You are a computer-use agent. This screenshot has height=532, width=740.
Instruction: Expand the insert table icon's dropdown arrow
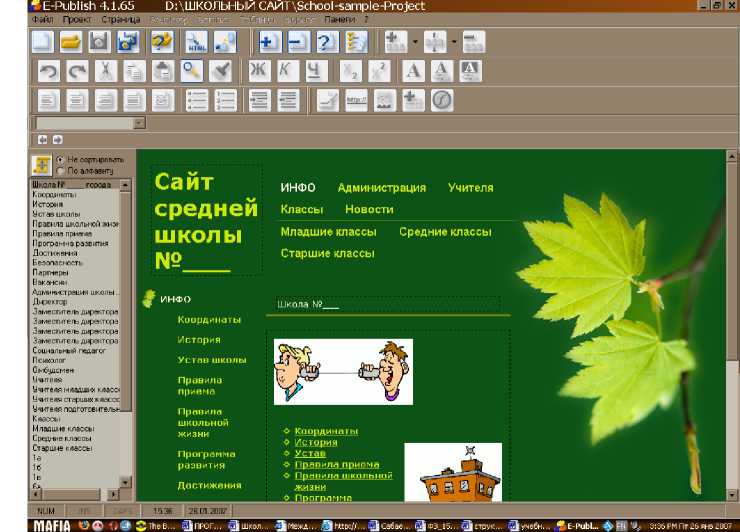[415, 42]
